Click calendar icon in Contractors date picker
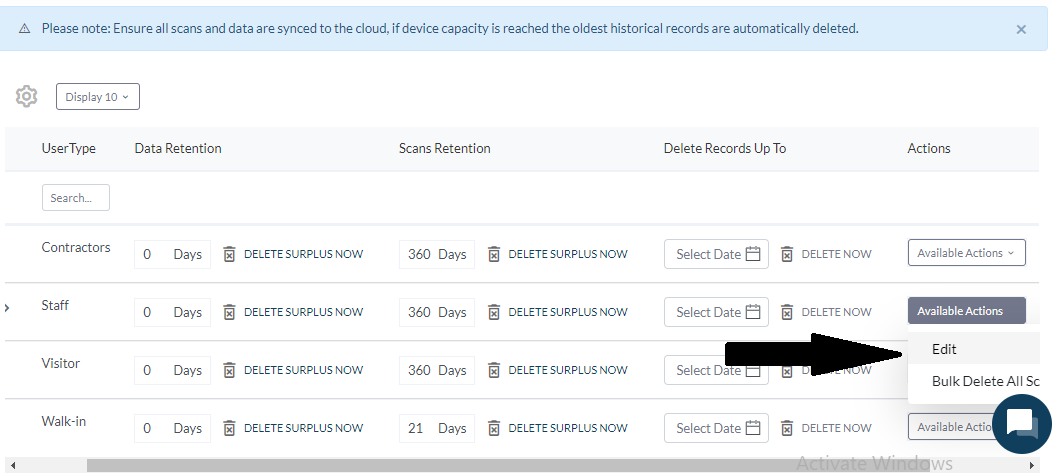1053x473 pixels. [753, 254]
